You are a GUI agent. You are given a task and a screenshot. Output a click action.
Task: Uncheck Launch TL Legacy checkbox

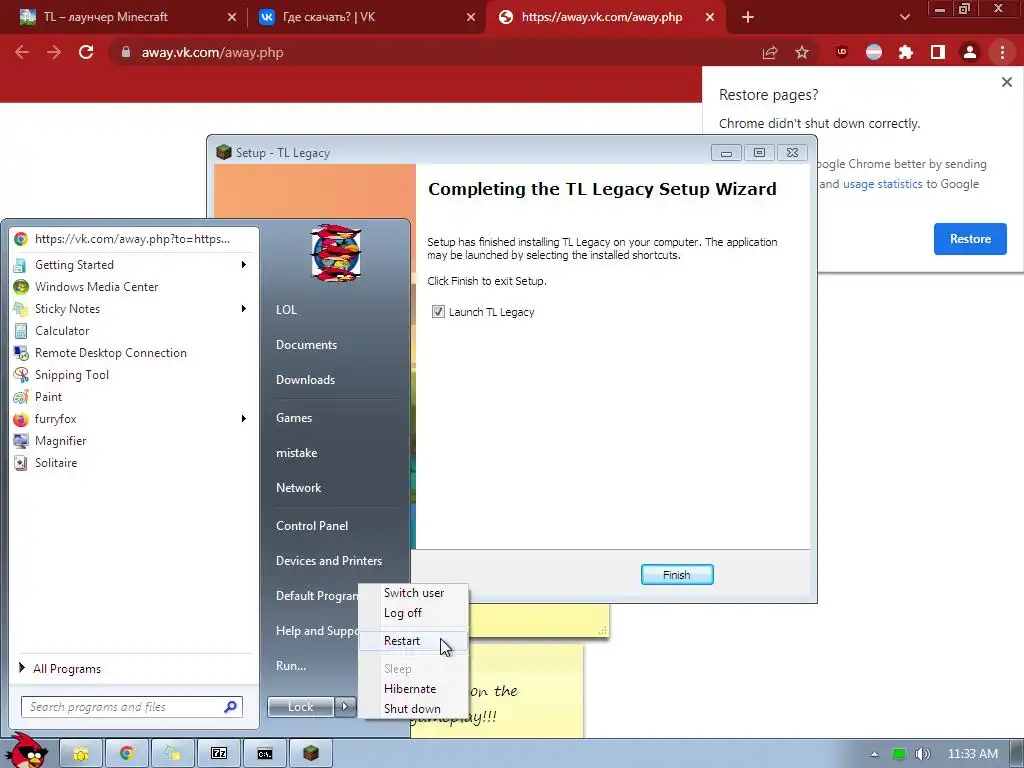click(x=438, y=312)
